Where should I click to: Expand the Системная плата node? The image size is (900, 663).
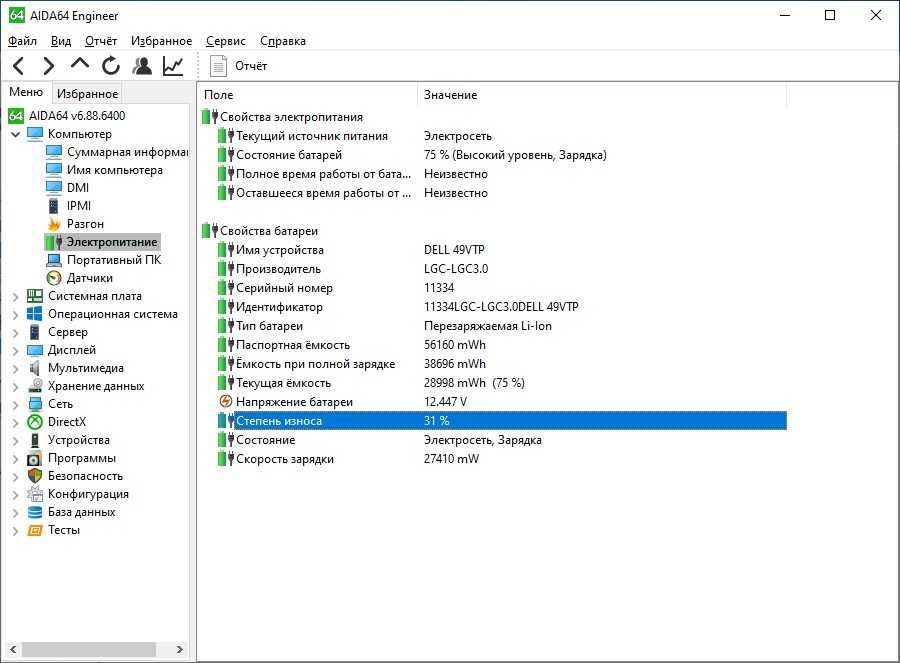[15, 297]
